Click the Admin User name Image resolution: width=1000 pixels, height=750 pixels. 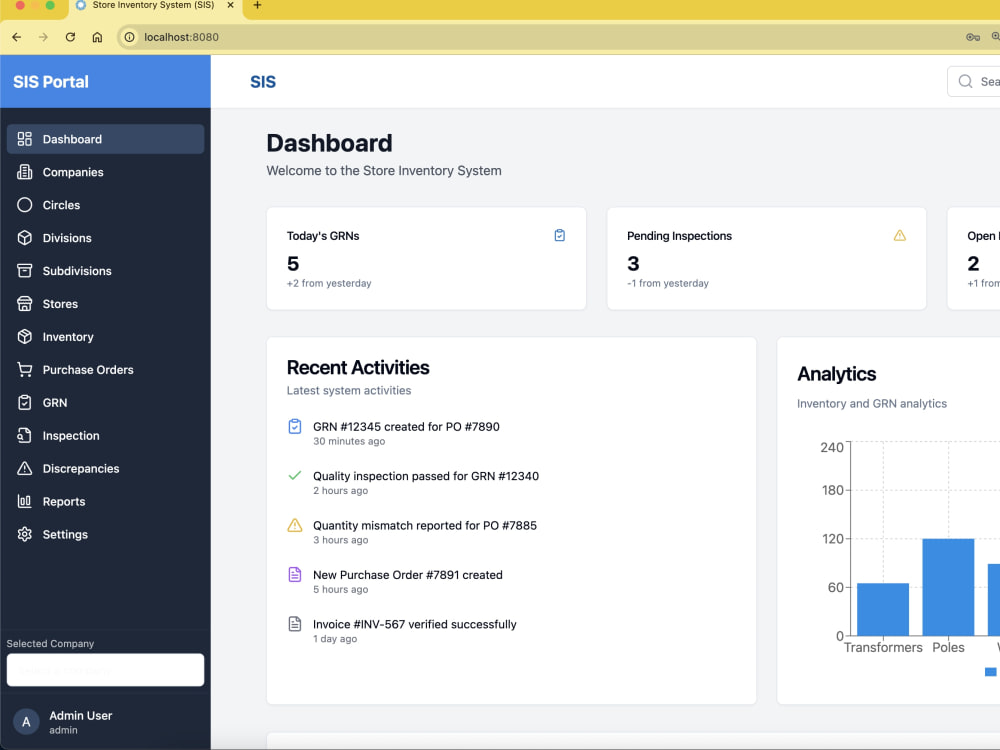(80, 716)
